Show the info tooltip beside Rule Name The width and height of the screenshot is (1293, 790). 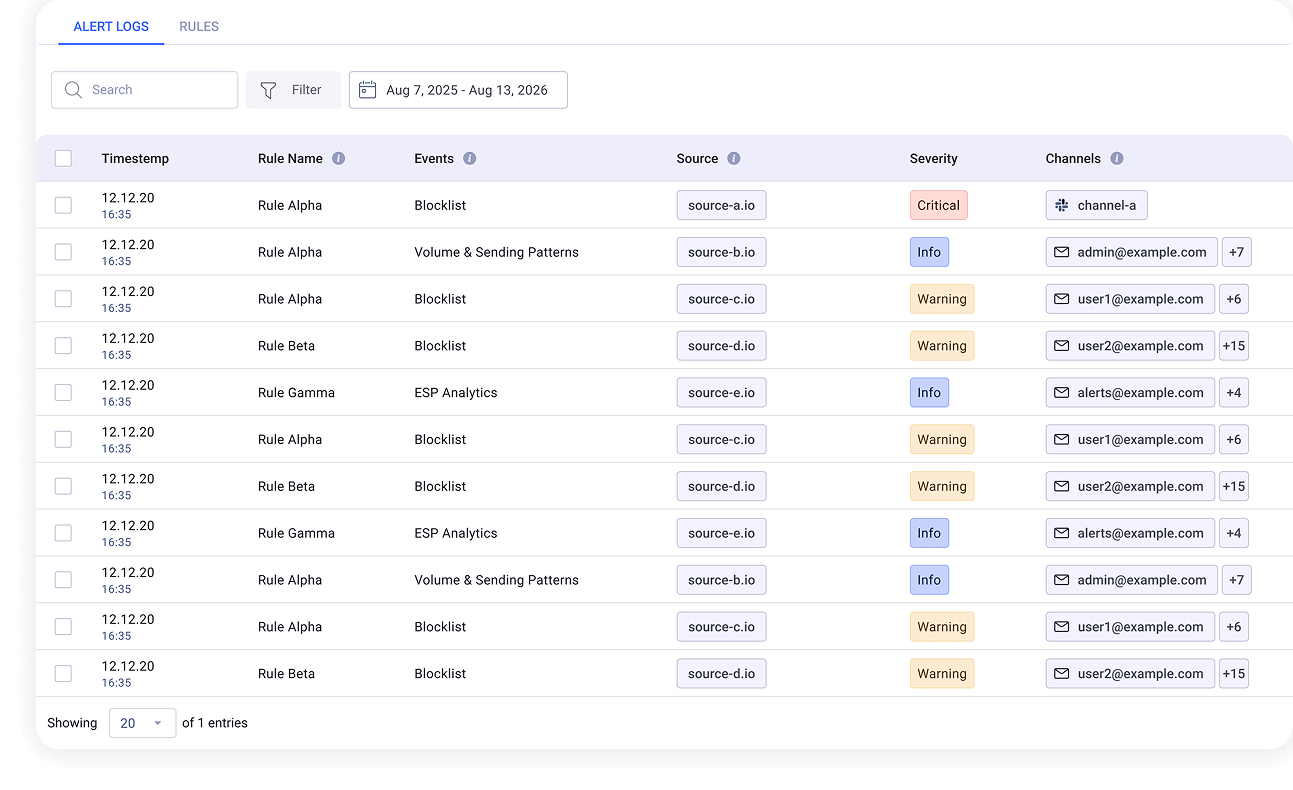339,158
